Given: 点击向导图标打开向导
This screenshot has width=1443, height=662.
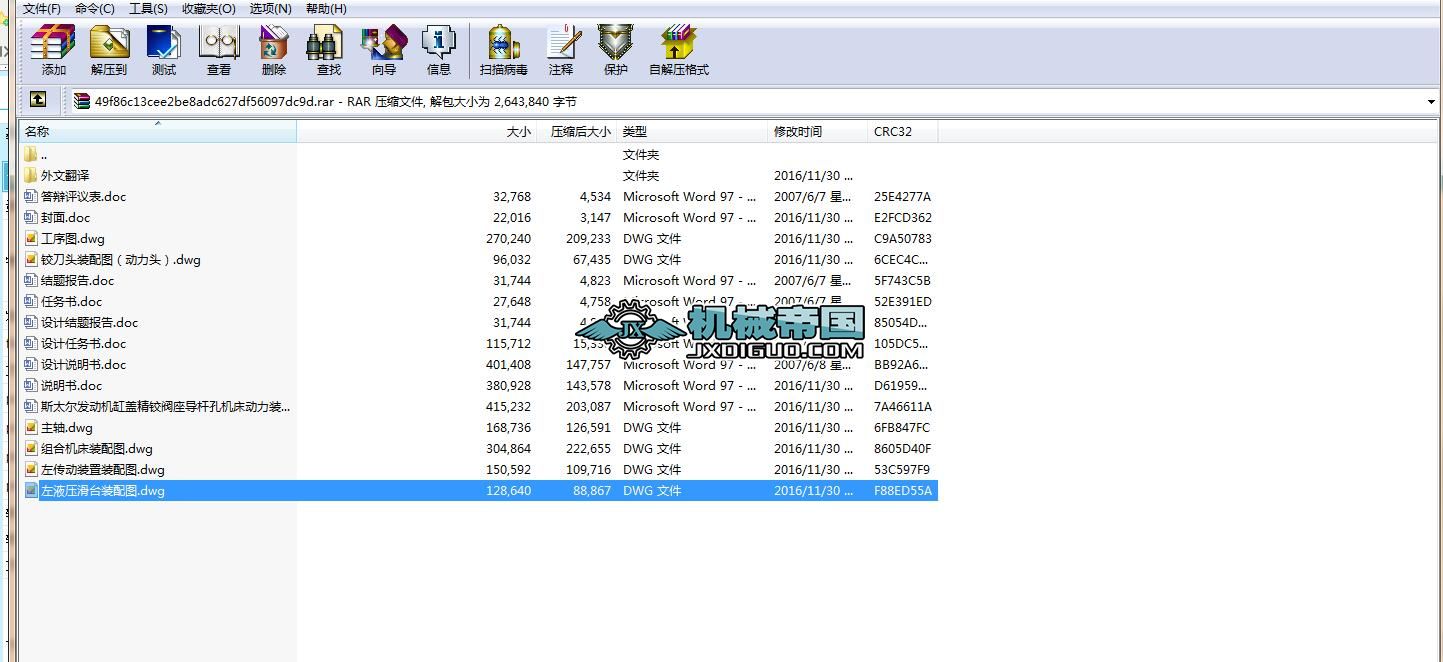Looking at the screenshot, I should [383, 47].
